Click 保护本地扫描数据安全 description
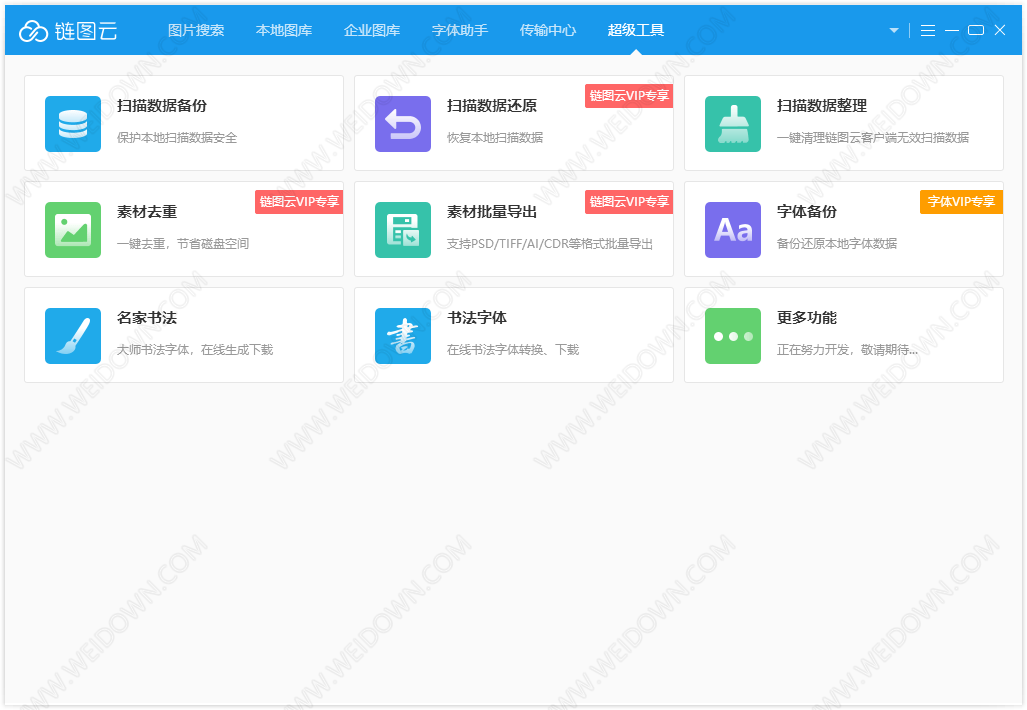This screenshot has width=1027, height=710. [177, 138]
